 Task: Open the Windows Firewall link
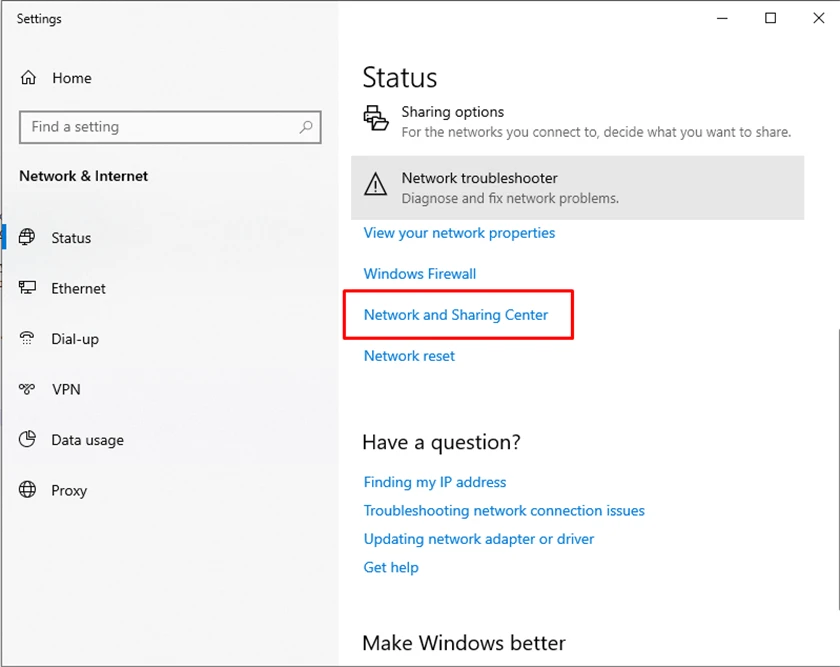(419, 274)
